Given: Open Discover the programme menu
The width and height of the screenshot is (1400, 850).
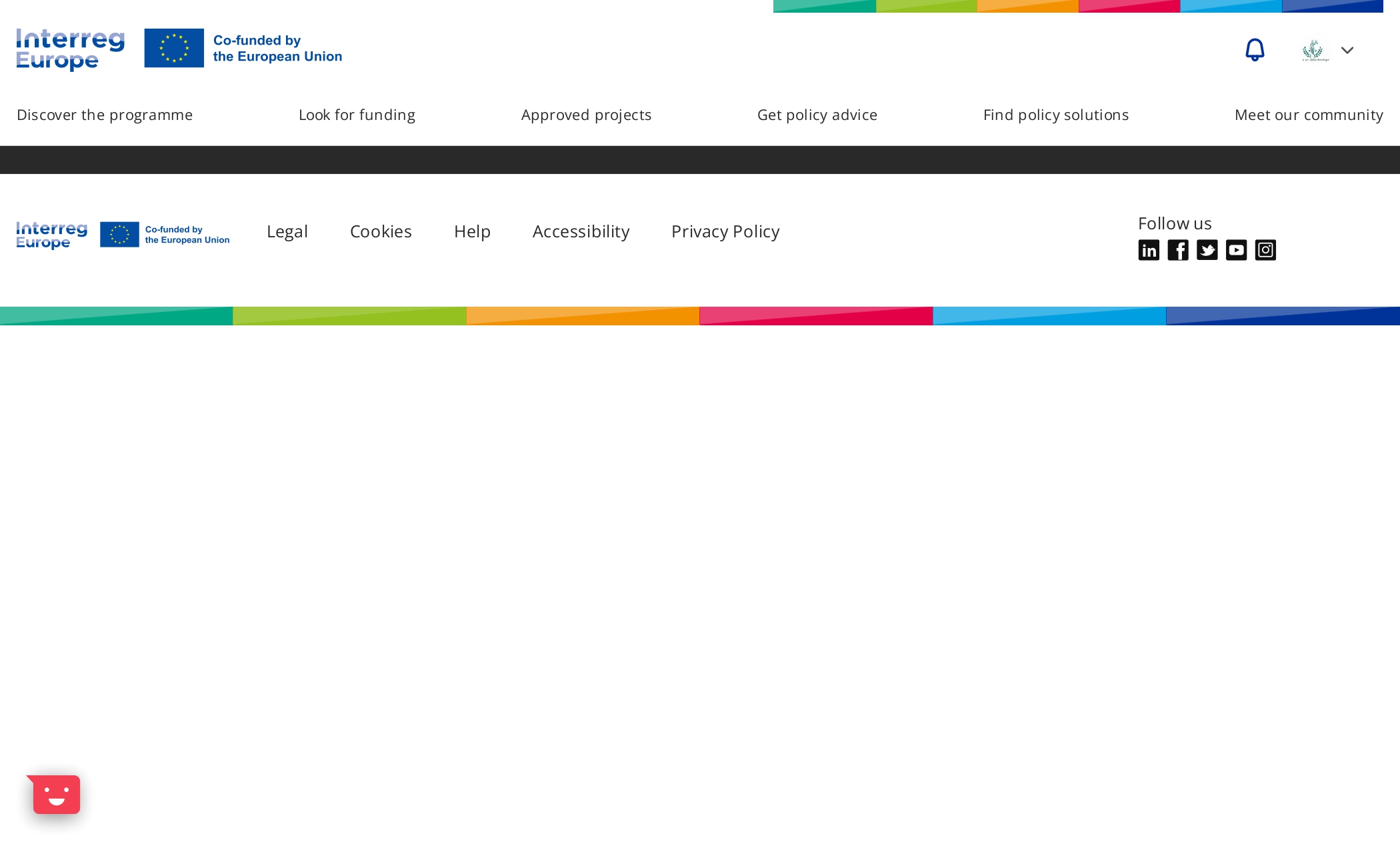Looking at the screenshot, I should [x=105, y=115].
